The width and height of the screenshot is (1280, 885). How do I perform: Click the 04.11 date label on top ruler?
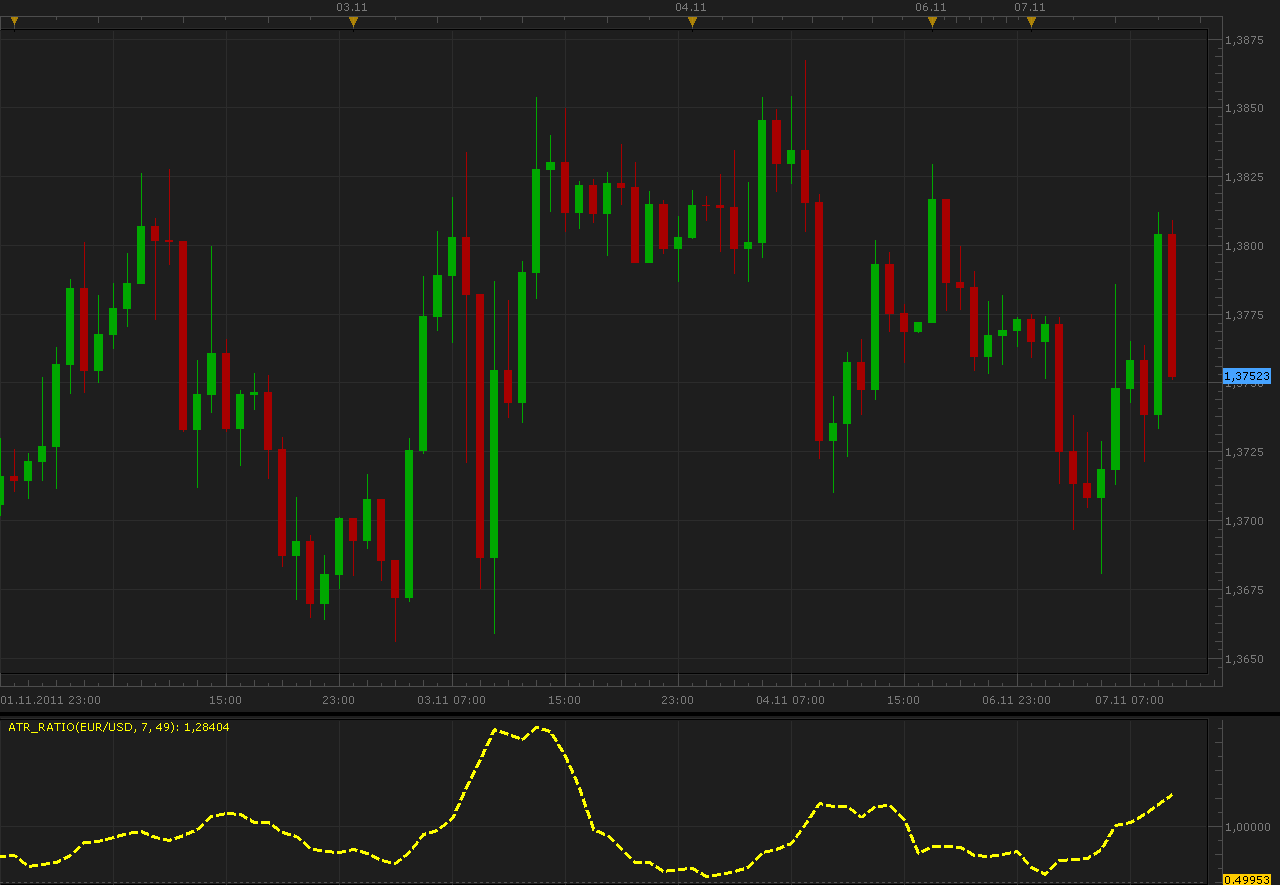(x=691, y=7)
